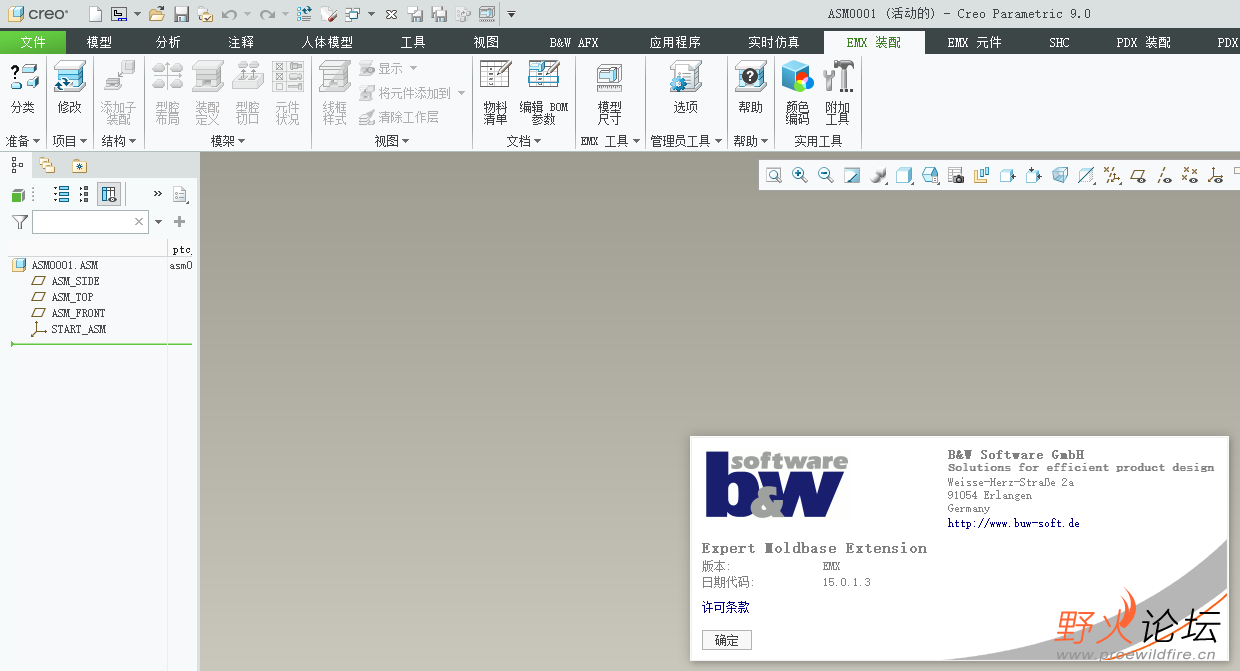Viewport: 1240px width, 671px height.
Task: Click the plus icon beside tree search
Action: point(180,222)
